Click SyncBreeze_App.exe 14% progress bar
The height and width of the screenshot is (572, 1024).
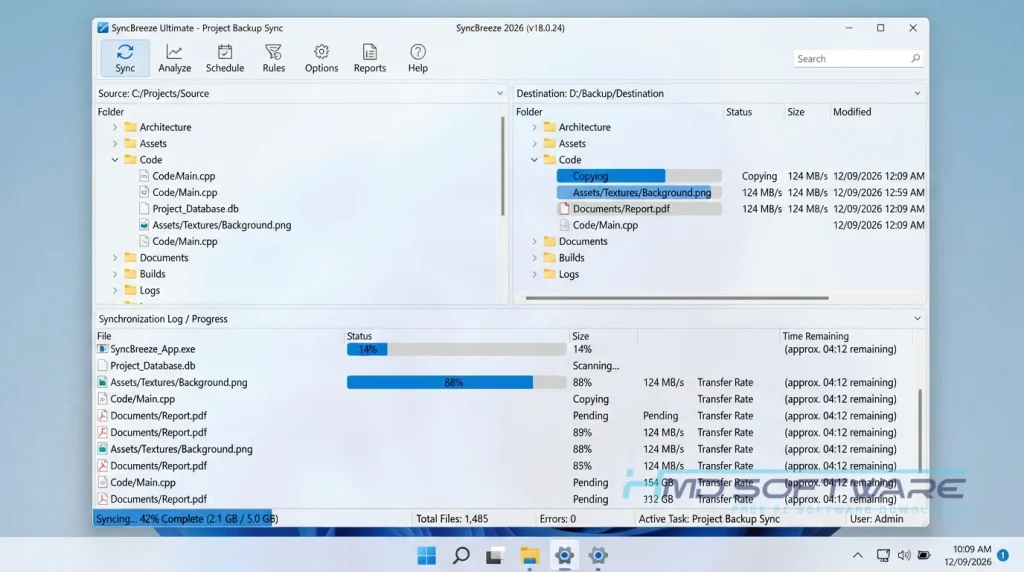pyautogui.click(x=456, y=349)
